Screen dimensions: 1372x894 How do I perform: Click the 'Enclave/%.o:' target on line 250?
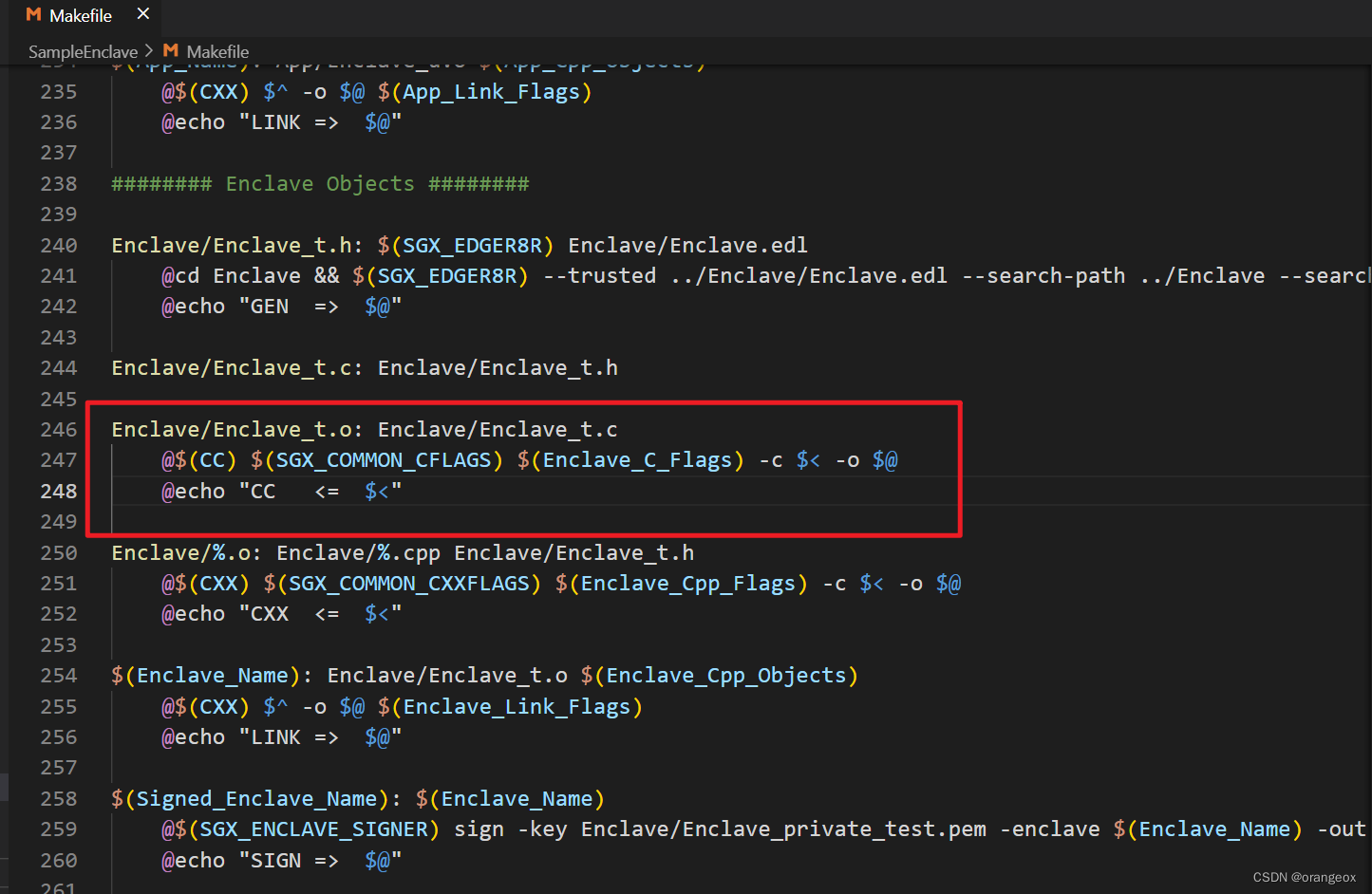(x=187, y=553)
